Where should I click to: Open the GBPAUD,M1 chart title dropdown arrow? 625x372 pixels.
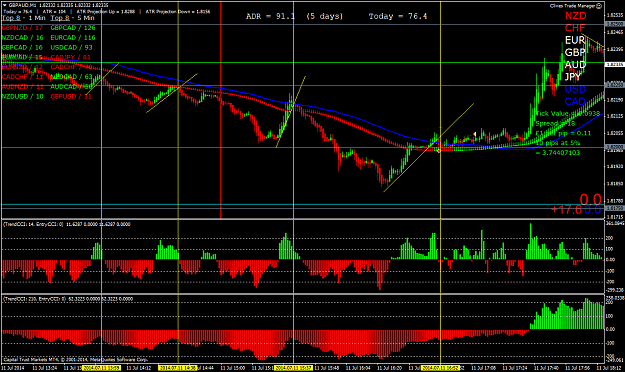4,5
